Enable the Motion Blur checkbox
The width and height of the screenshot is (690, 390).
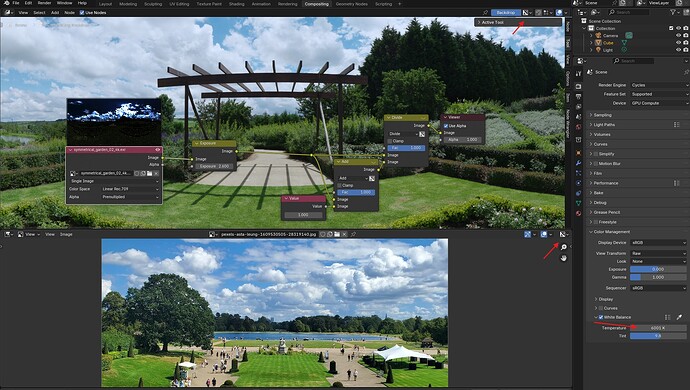(596, 163)
